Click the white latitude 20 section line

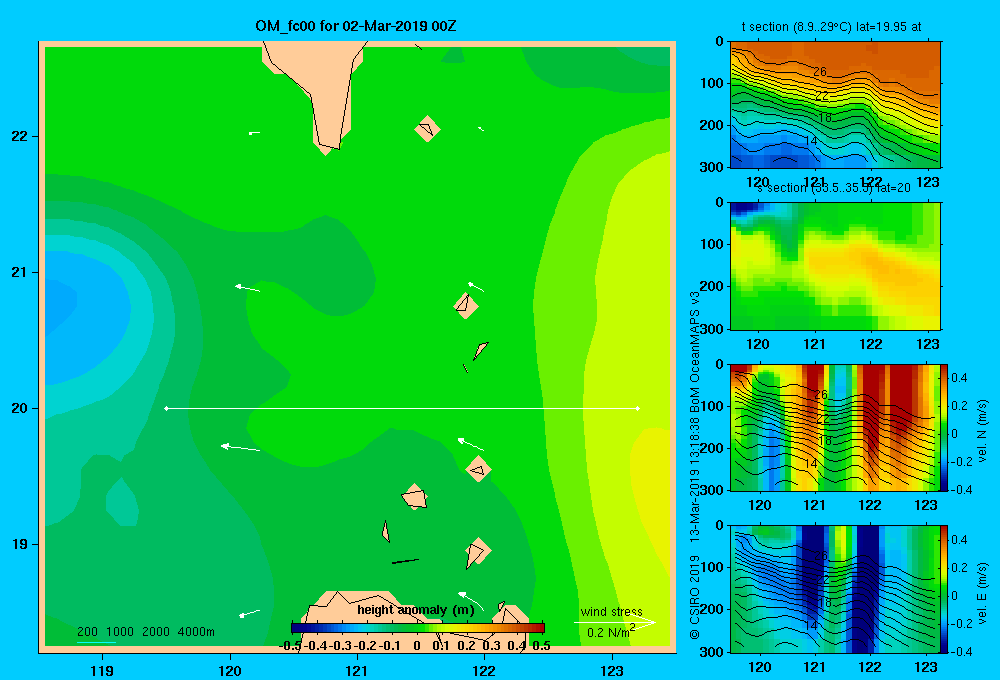coord(402,408)
